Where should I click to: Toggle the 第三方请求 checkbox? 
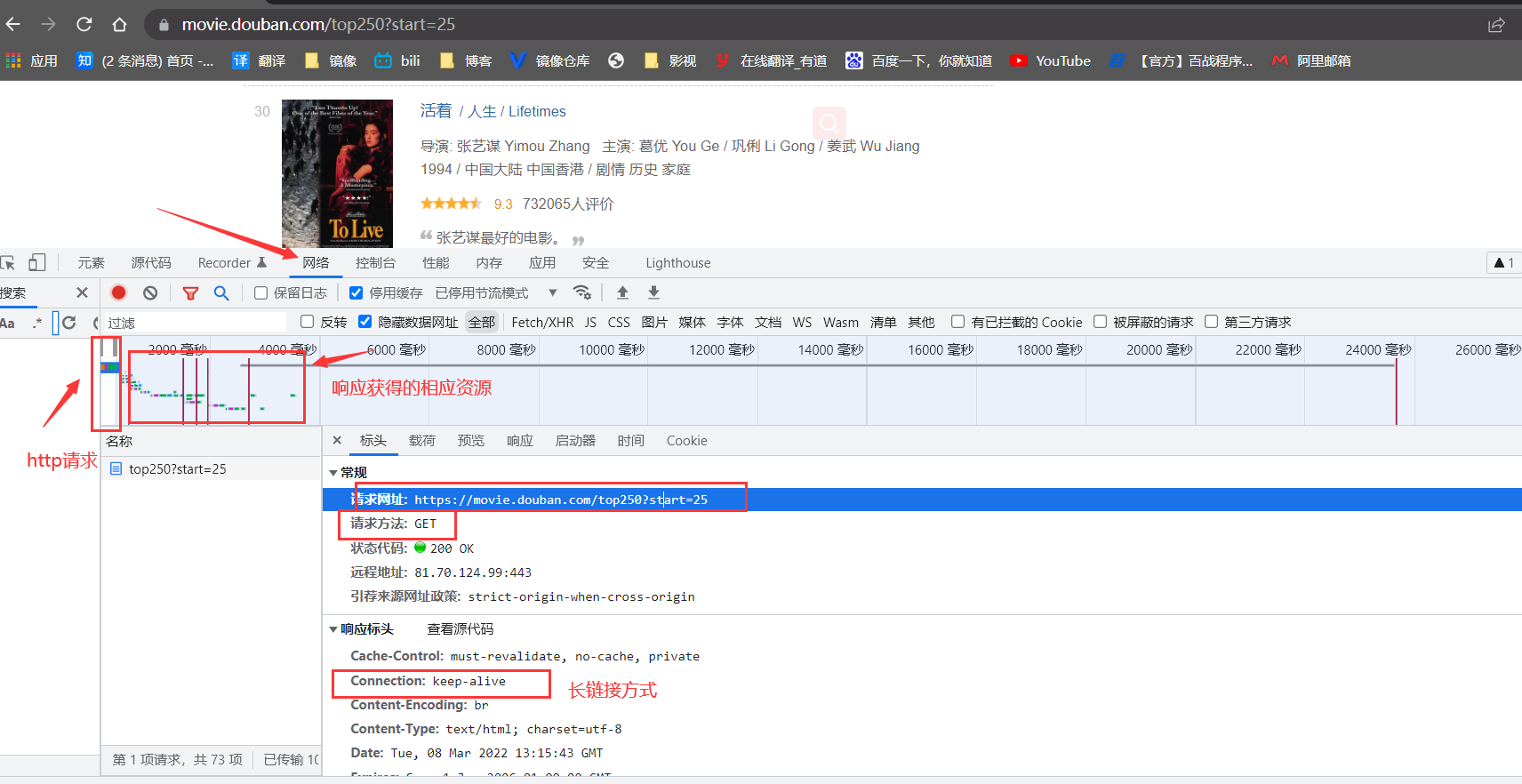(x=1211, y=322)
